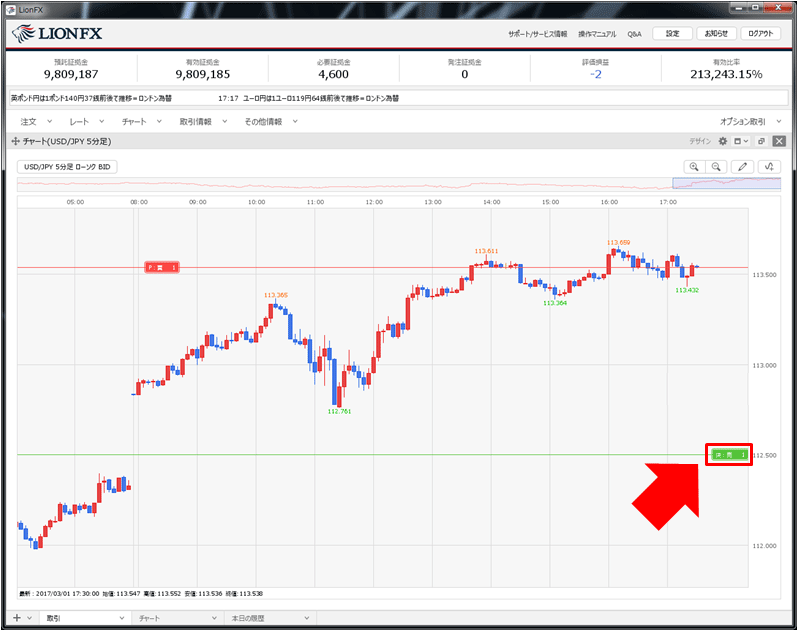The image size is (798, 631).
Task: Click the お知らせ button
Action: pyautogui.click(x=716, y=34)
